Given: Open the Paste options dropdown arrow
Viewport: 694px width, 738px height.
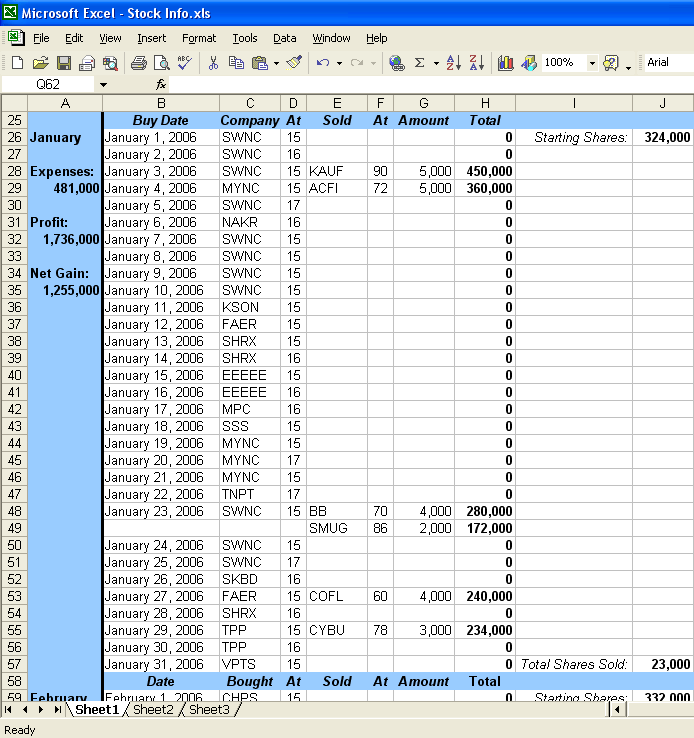Looking at the screenshot, I should (x=276, y=63).
